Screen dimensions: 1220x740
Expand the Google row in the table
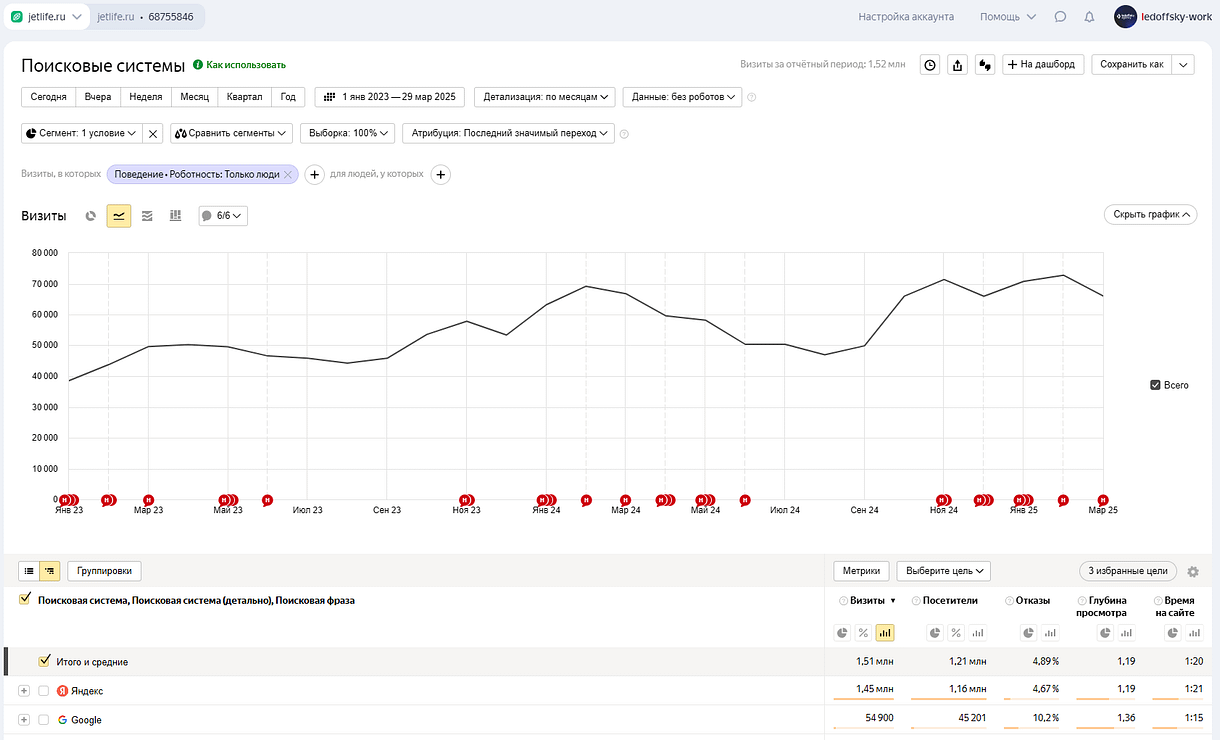[x=24, y=720]
